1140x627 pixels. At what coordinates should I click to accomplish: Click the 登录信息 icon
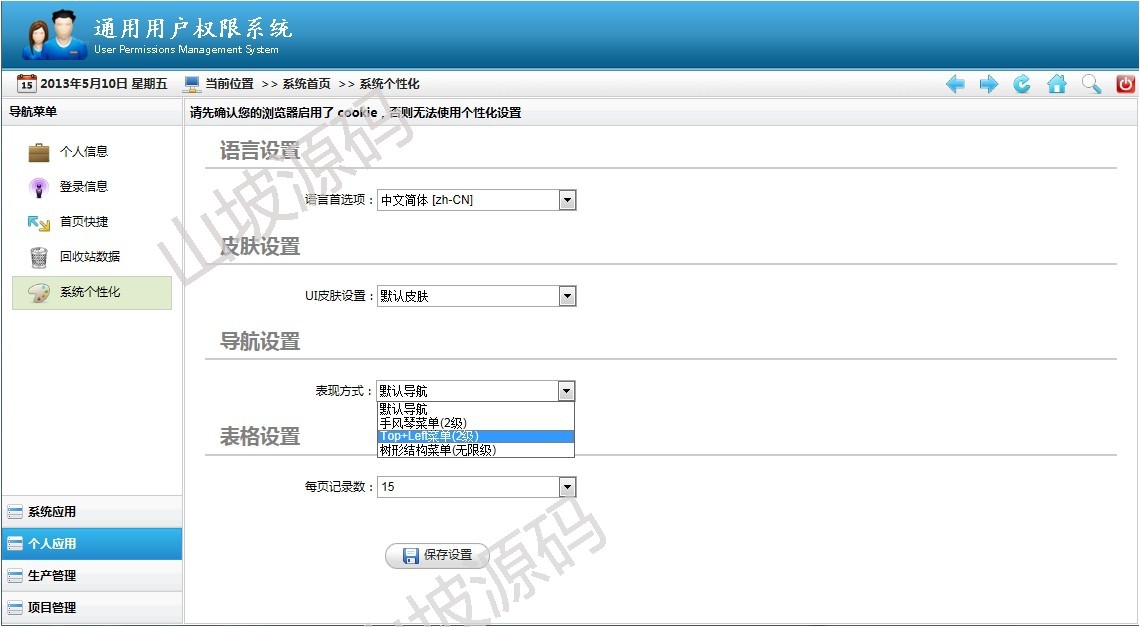(x=39, y=187)
